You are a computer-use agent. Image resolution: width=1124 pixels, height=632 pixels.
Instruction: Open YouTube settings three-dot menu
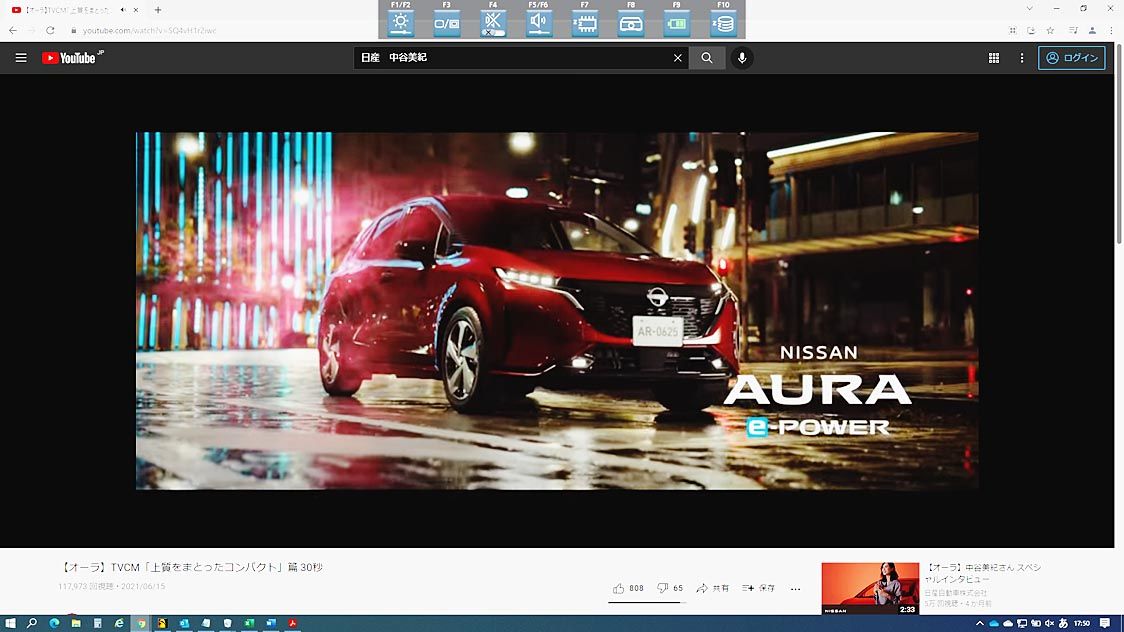point(1021,58)
